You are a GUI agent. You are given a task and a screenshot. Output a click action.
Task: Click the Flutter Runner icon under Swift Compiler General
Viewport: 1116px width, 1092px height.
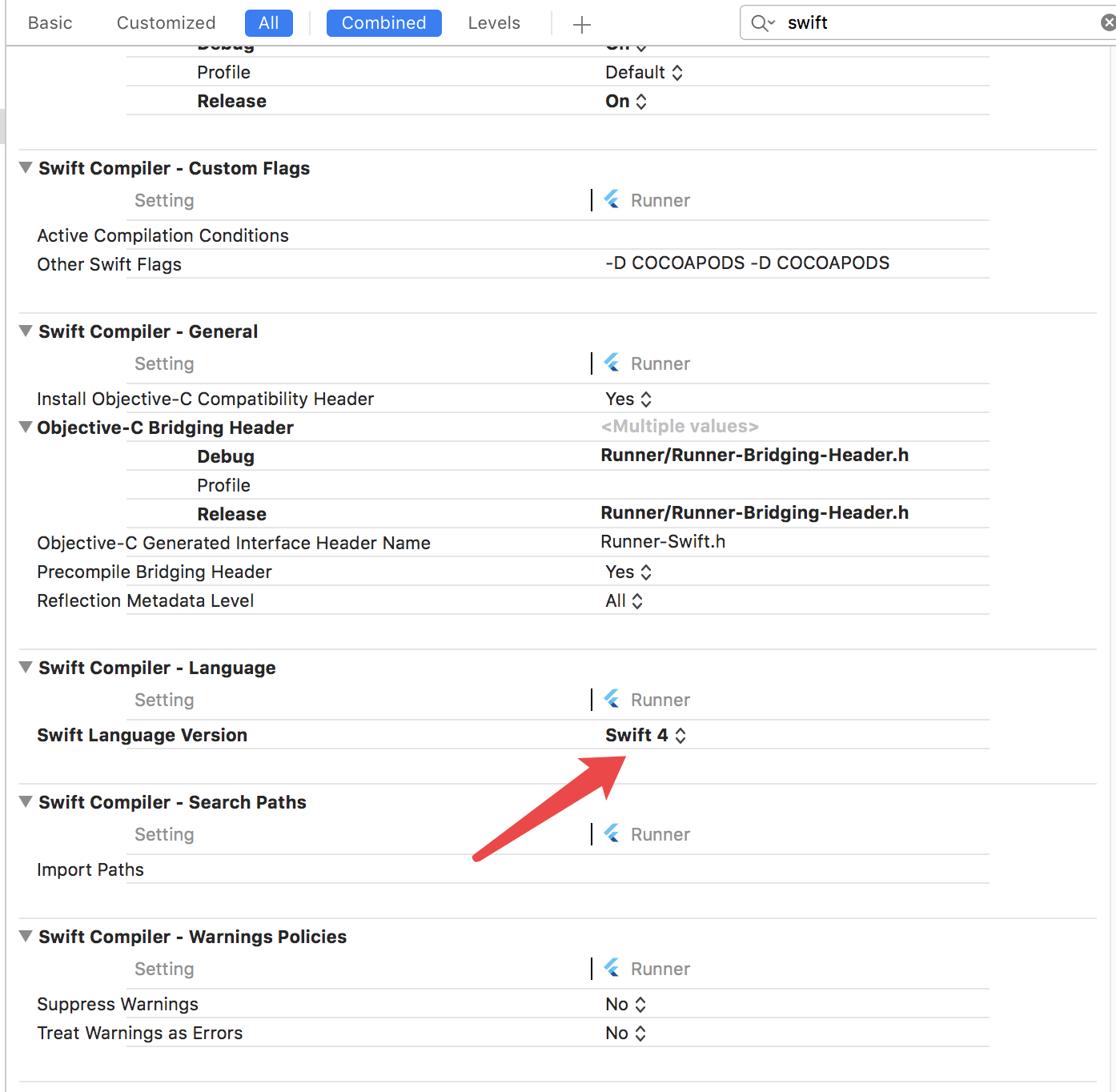coord(612,363)
